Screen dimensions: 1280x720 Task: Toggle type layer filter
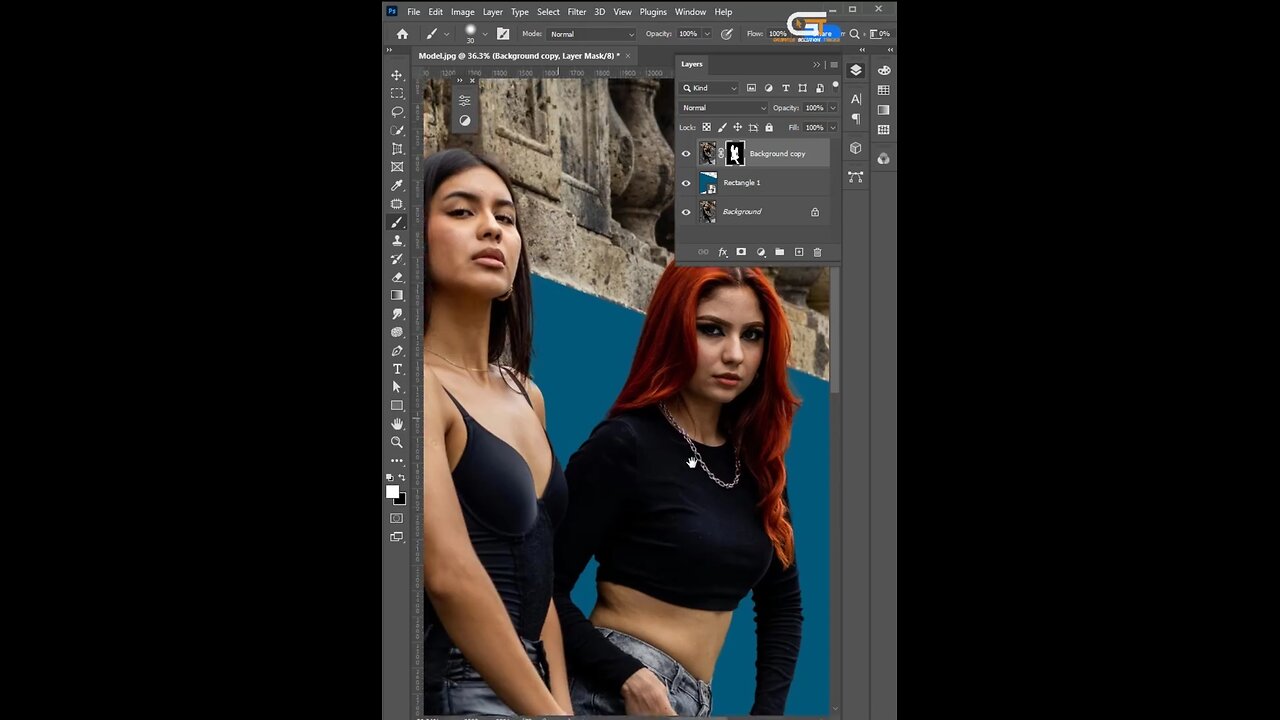[x=786, y=88]
